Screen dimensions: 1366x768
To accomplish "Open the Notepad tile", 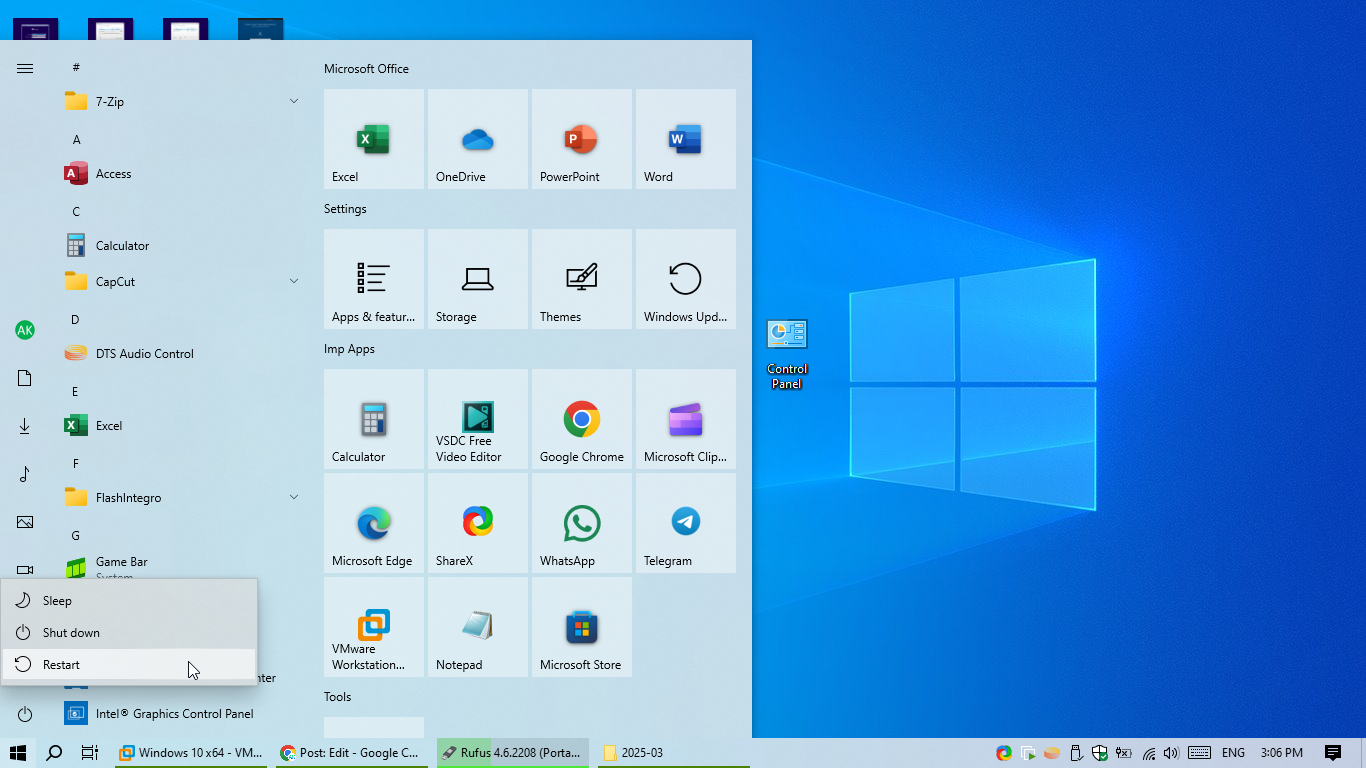I will [478, 627].
